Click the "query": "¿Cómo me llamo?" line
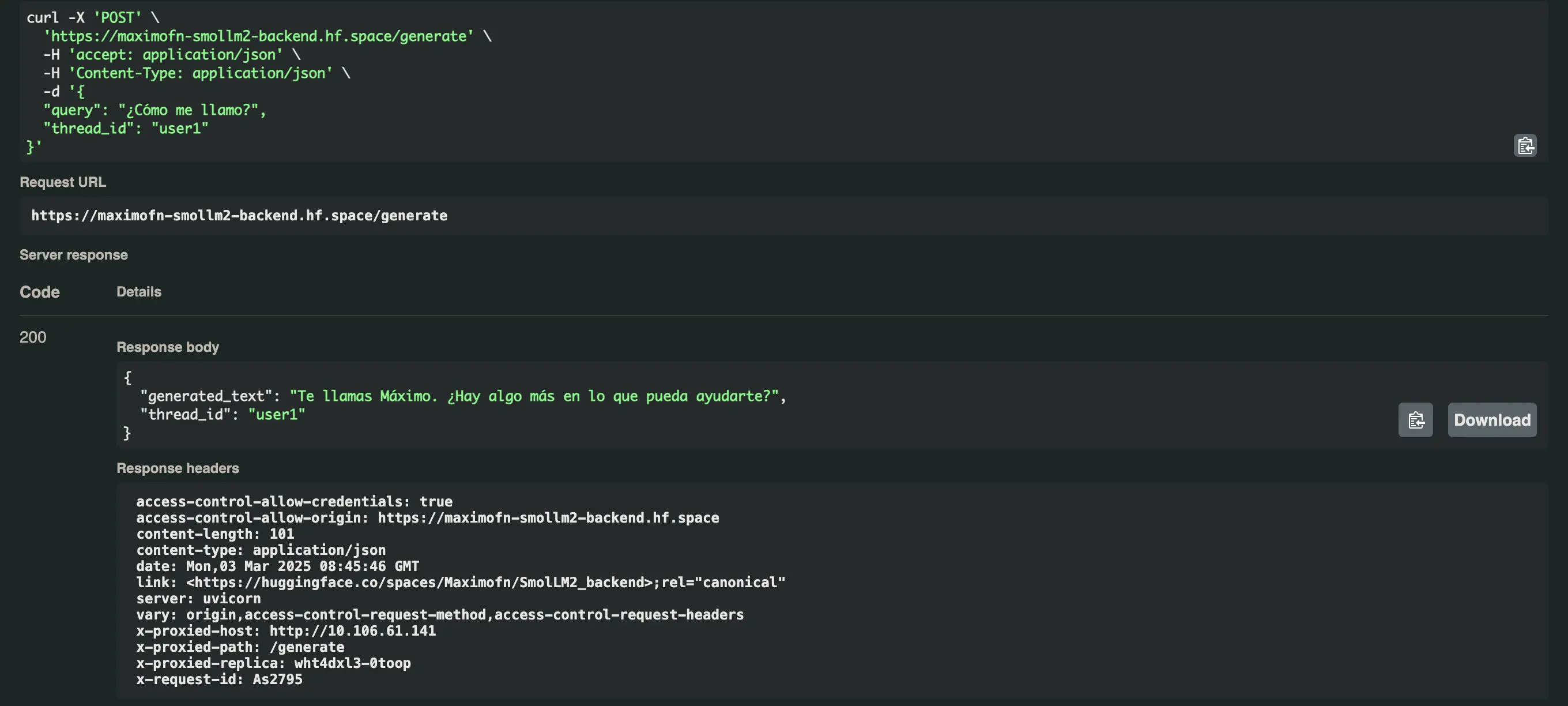The height and width of the screenshot is (706, 1568). click(154, 110)
